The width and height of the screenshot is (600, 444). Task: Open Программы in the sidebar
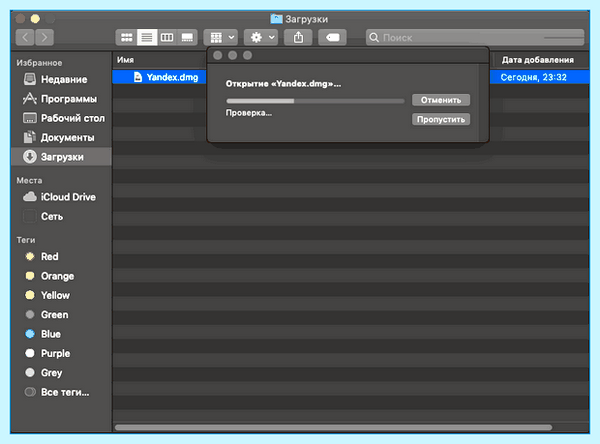tap(60, 99)
